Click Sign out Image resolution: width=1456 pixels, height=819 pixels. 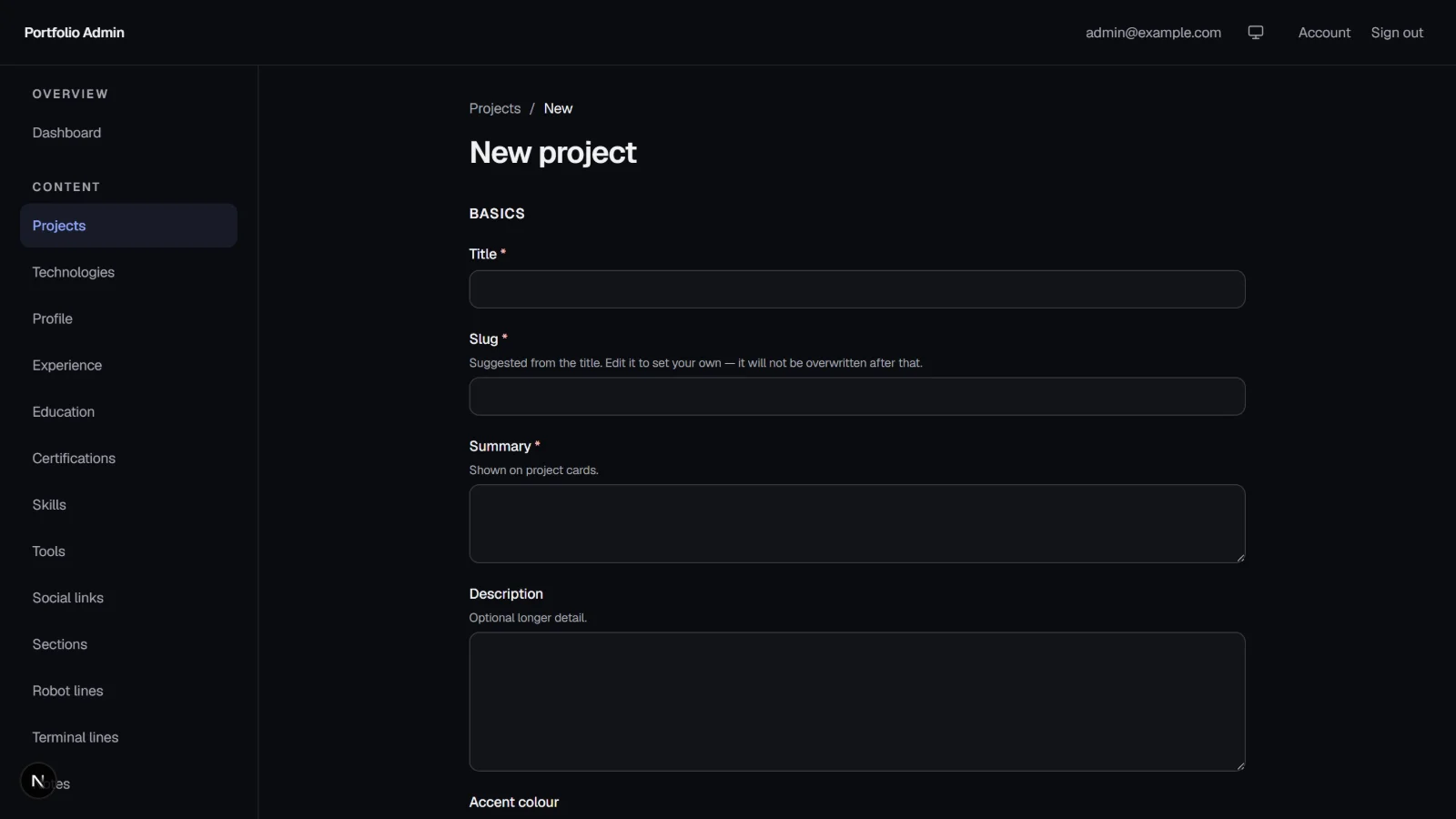tap(1397, 33)
